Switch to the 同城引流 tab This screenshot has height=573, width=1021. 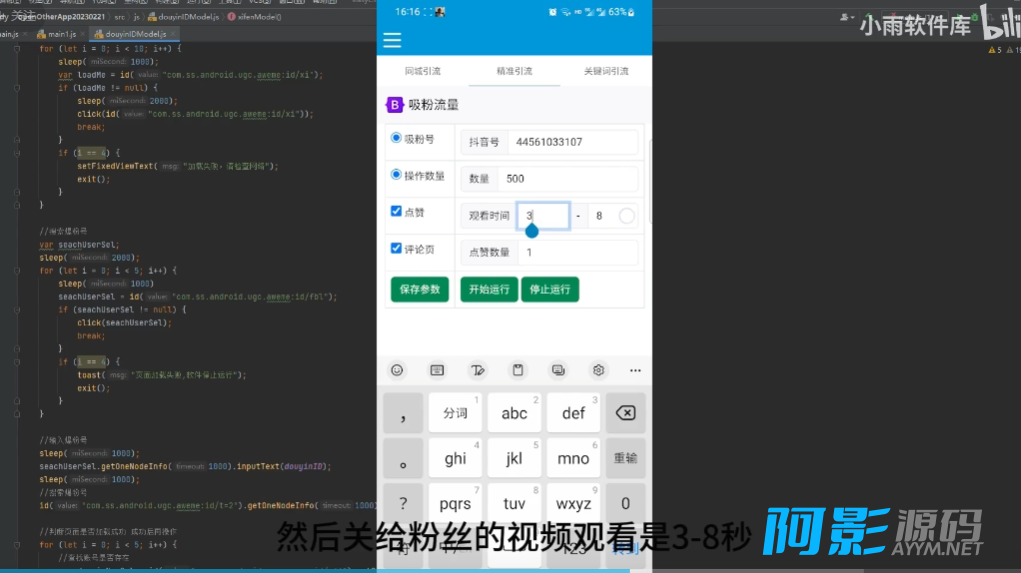pyautogui.click(x=423, y=71)
